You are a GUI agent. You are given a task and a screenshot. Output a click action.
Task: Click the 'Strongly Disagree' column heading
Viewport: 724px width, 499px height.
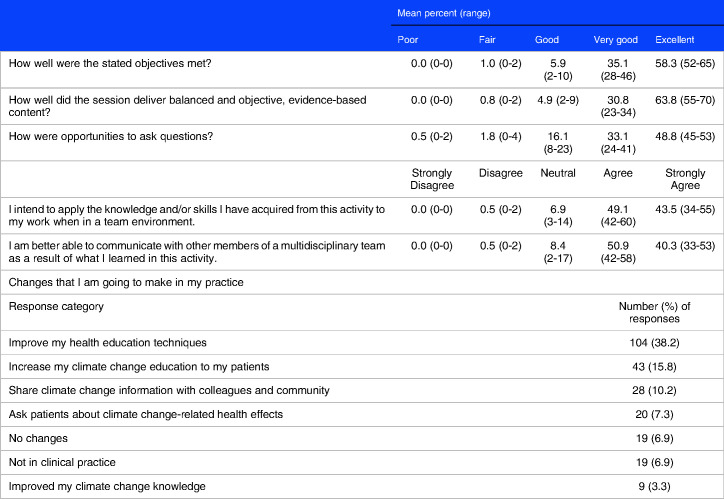(x=413, y=179)
